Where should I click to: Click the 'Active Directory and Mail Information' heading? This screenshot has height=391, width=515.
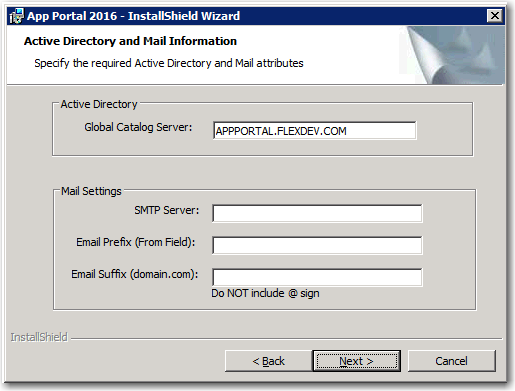(130, 41)
